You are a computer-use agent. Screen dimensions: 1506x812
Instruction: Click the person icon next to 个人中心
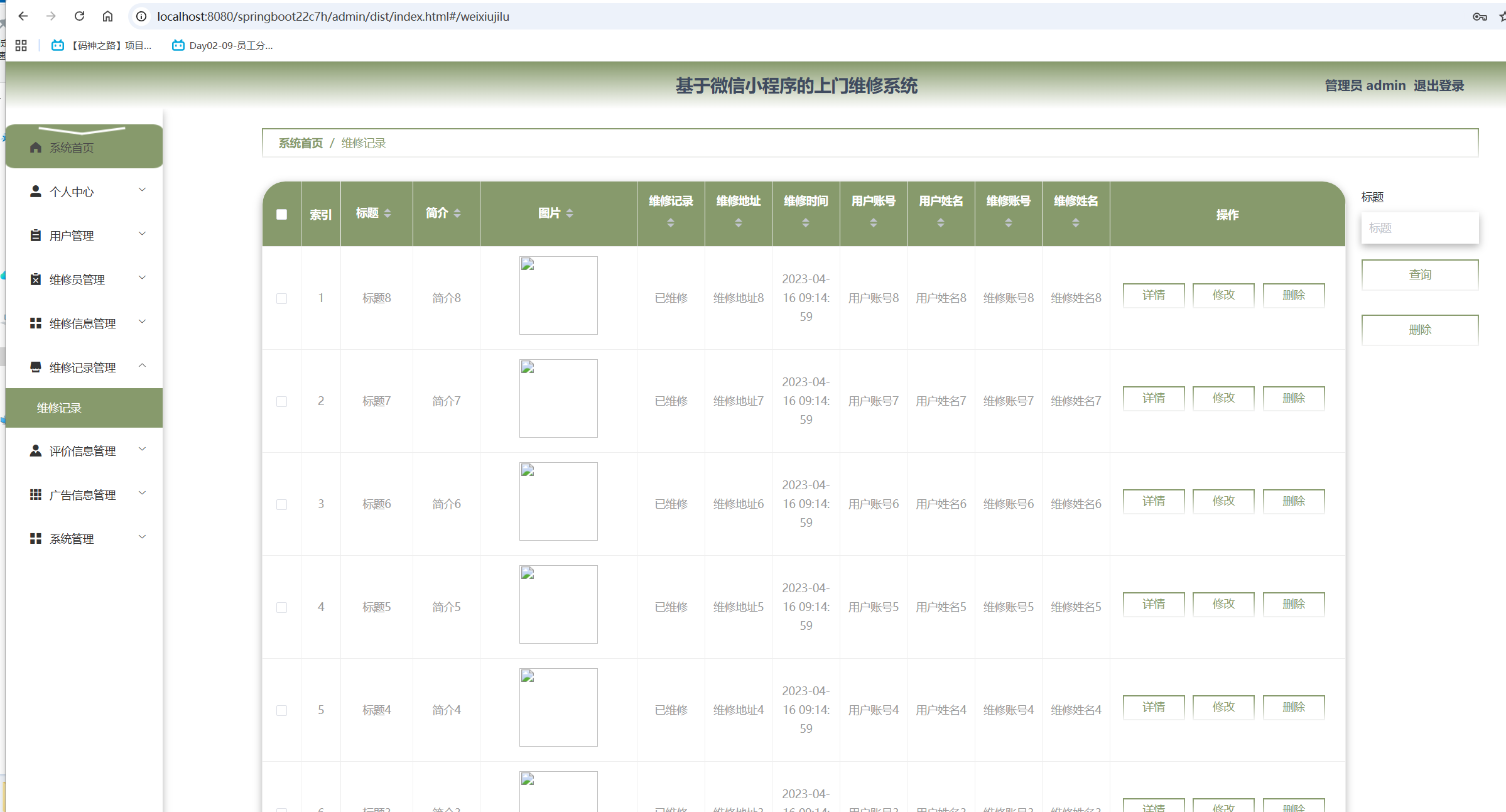click(36, 192)
